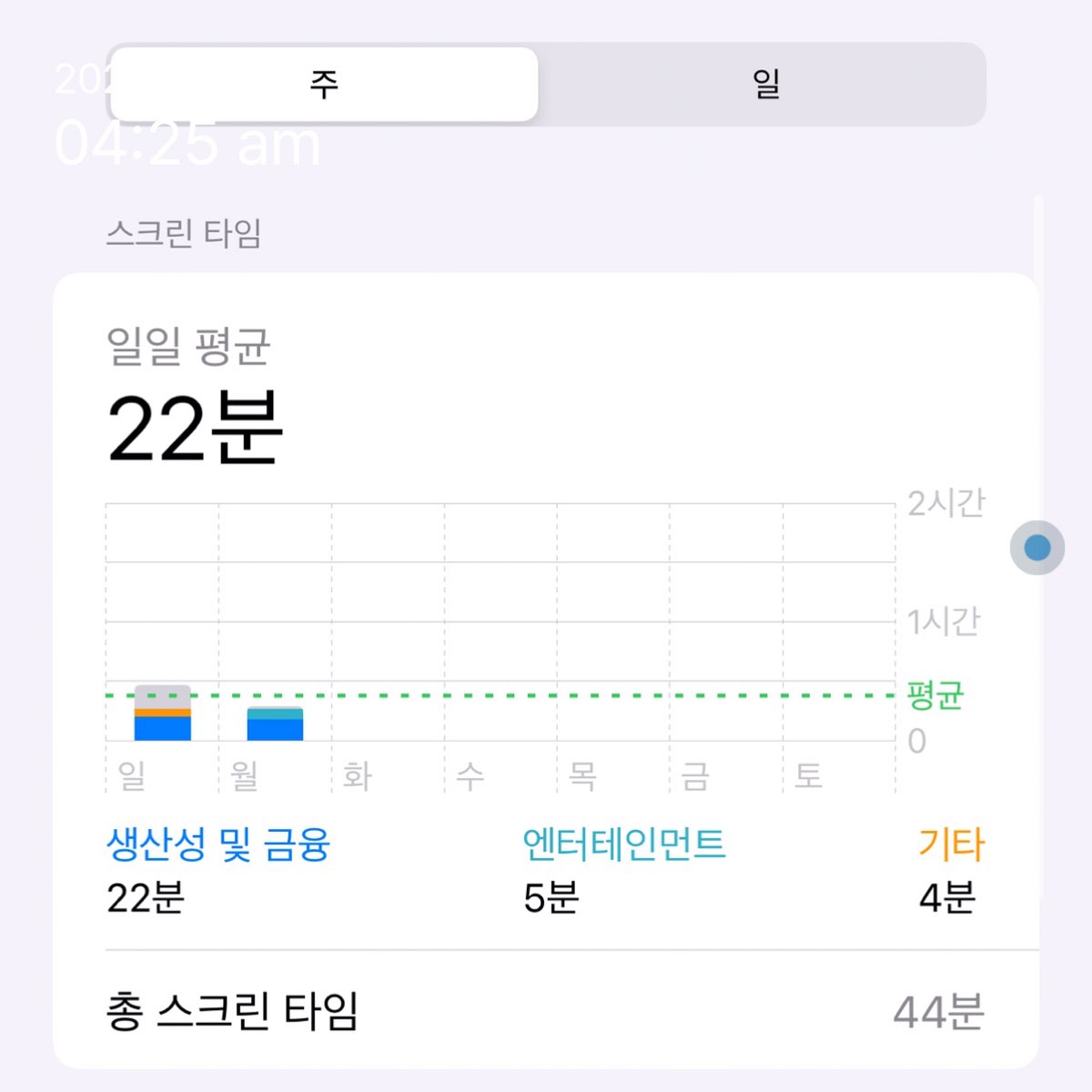Screen dimensions: 1092x1092
Task: Tap the gray segment atop Sunday's bar
Action: [x=163, y=696]
